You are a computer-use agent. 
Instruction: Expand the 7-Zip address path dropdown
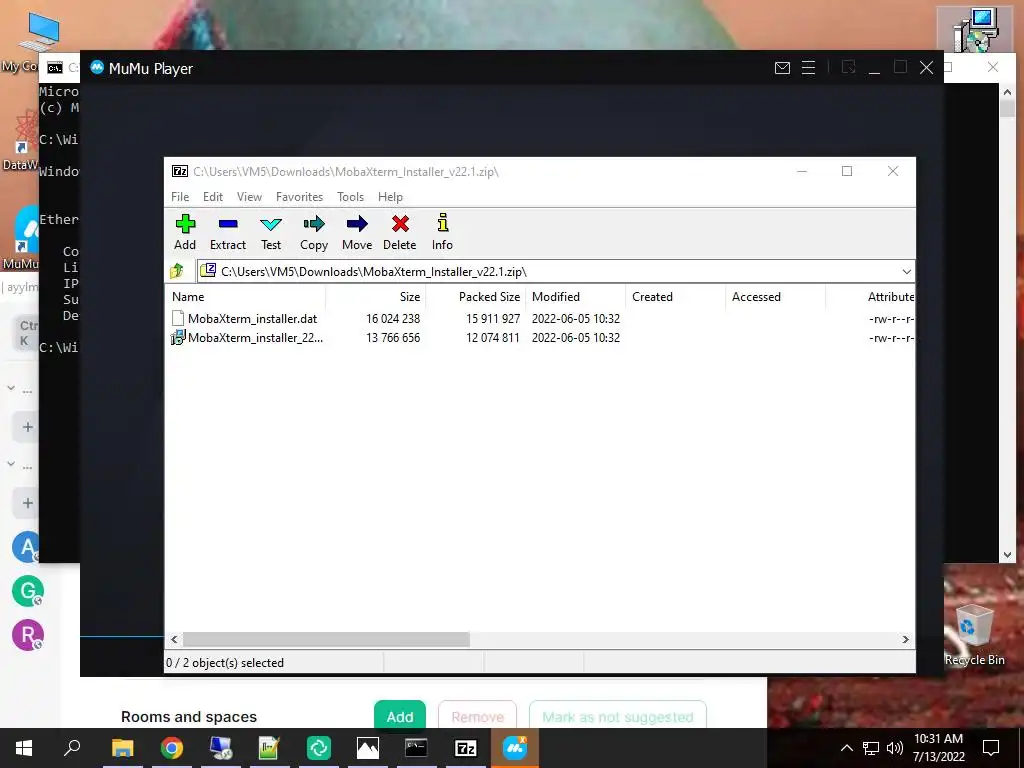(x=906, y=272)
